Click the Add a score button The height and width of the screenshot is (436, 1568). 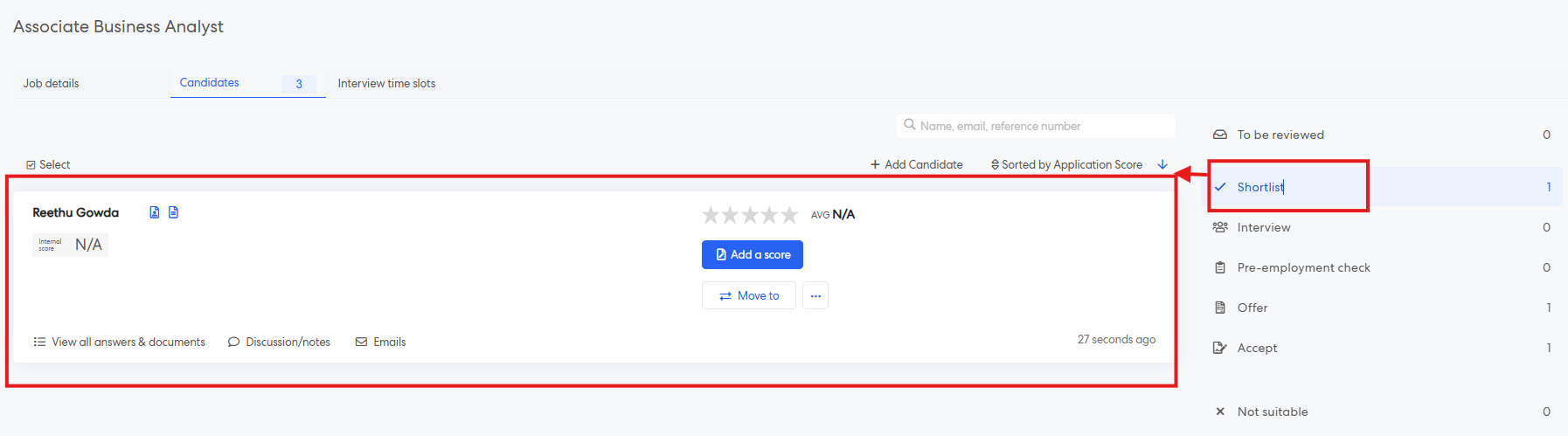tap(753, 254)
